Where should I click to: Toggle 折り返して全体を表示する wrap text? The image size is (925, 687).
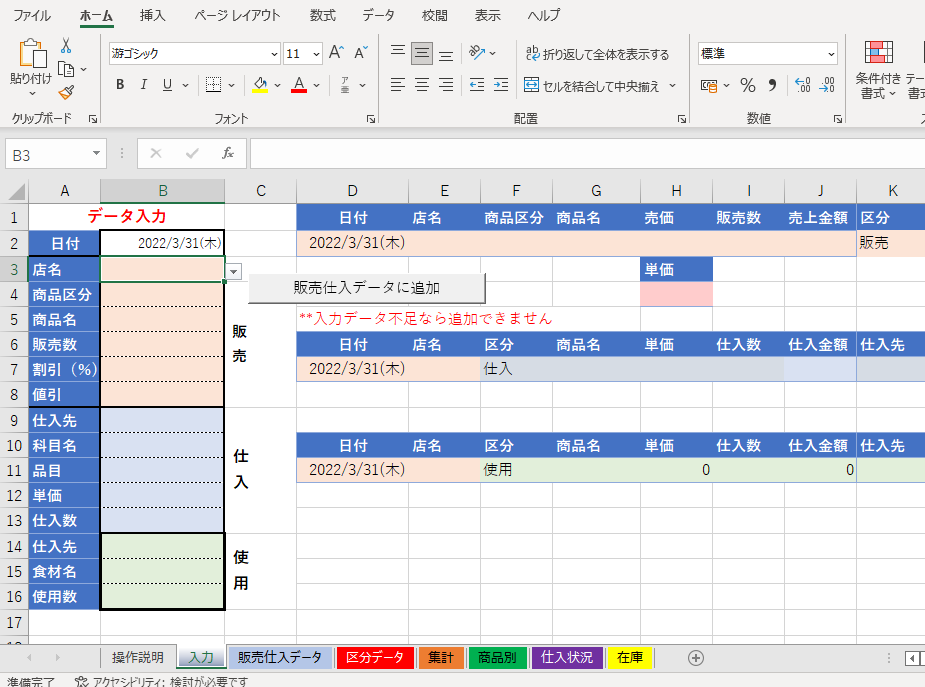598,54
